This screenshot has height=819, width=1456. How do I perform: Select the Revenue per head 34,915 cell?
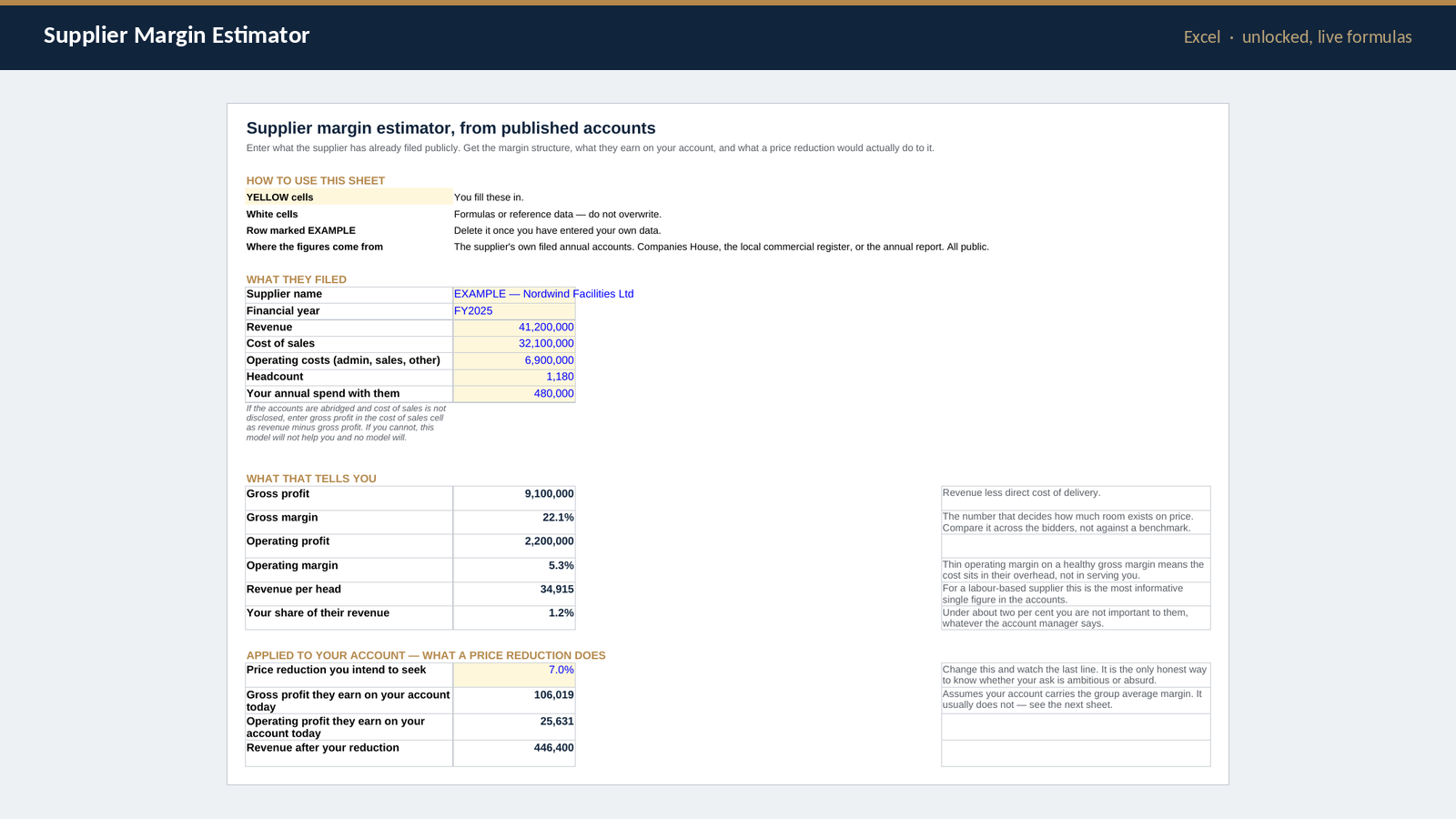514,593
